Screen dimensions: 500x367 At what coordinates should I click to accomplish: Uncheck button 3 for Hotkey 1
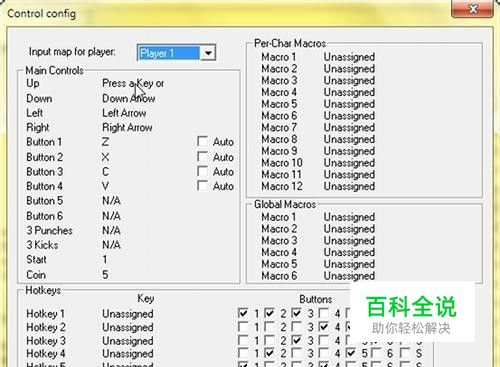296,313
